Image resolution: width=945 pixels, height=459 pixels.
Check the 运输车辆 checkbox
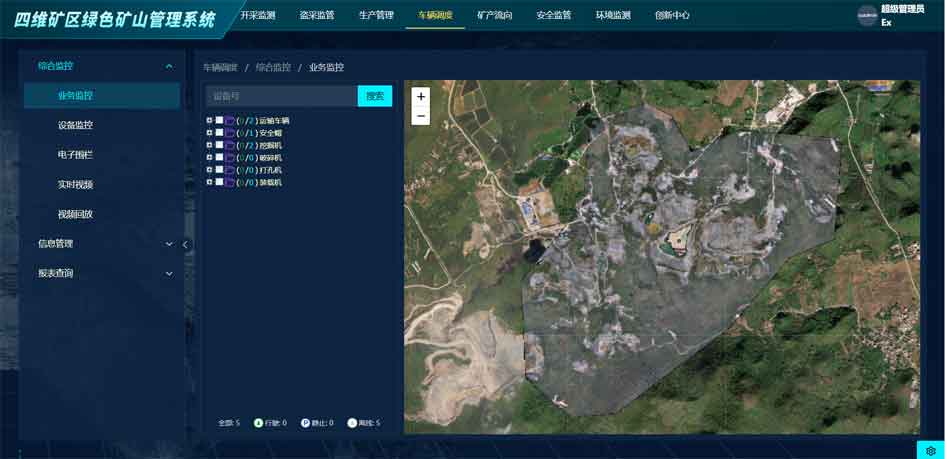220,121
